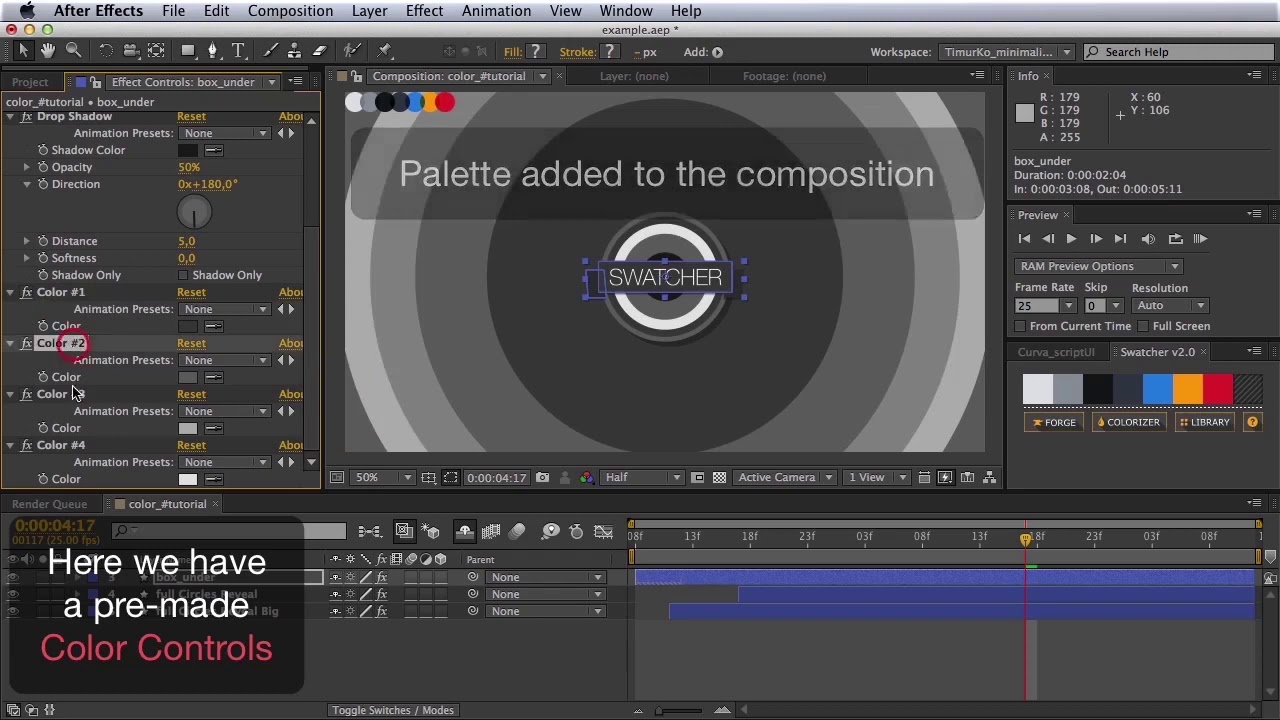
Task: Open Drop Shadow Animation Presets dropdown
Action: point(225,133)
